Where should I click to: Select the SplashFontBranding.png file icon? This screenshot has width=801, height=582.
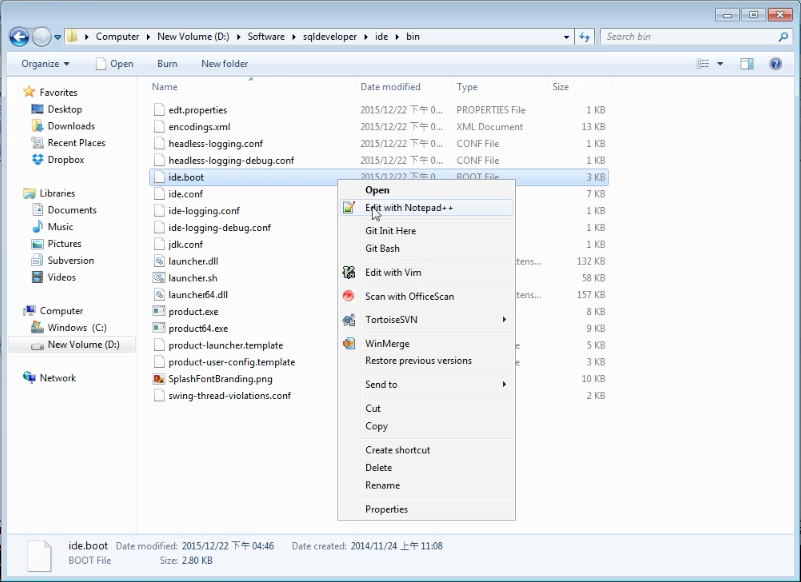click(159, 379)
